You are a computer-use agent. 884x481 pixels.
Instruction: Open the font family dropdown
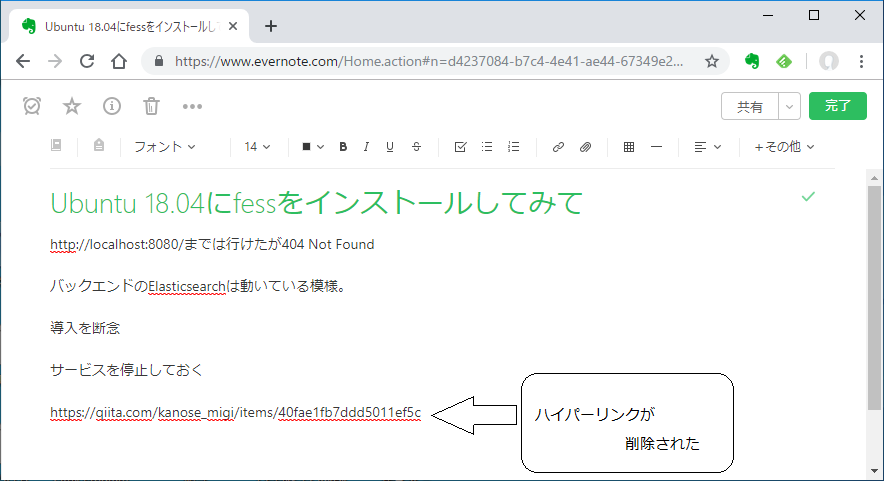(165, 147)
